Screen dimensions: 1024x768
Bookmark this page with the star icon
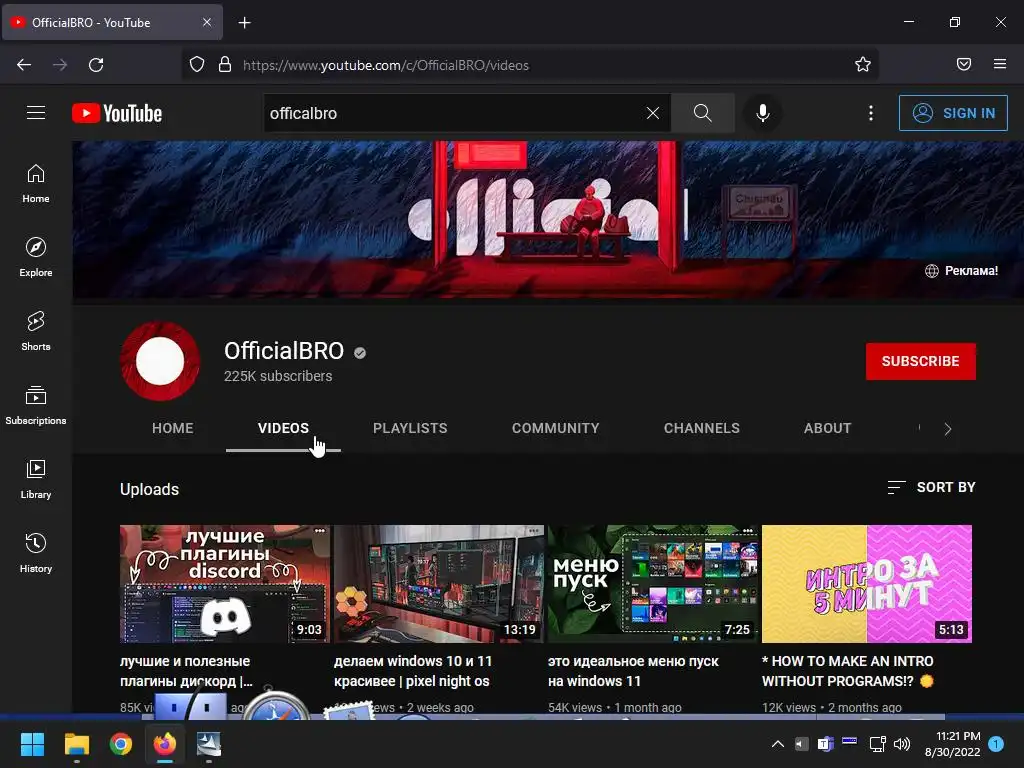point(863,65)
